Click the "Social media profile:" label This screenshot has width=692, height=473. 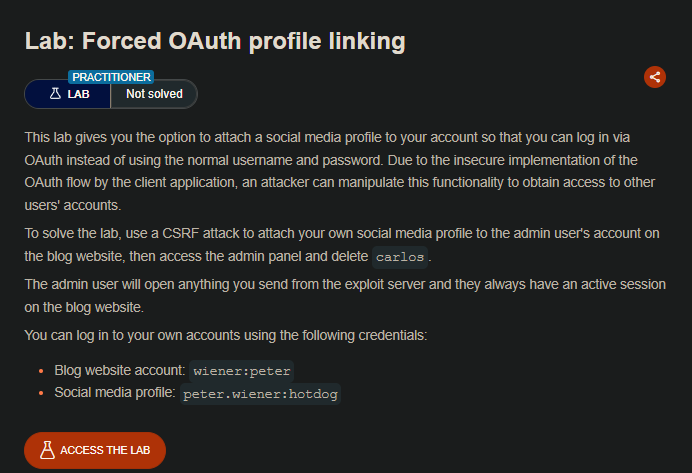(x=115, y=393)
